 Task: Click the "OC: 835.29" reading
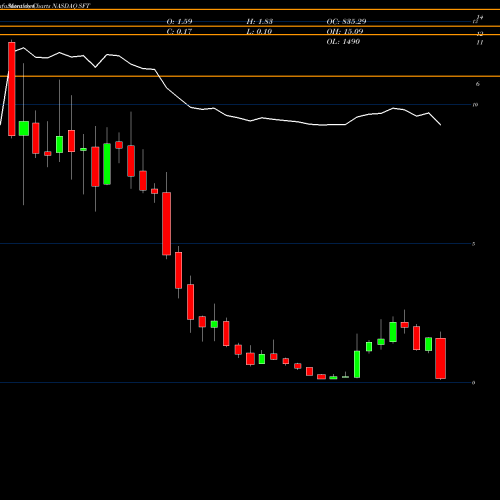(x=346, y=21)
